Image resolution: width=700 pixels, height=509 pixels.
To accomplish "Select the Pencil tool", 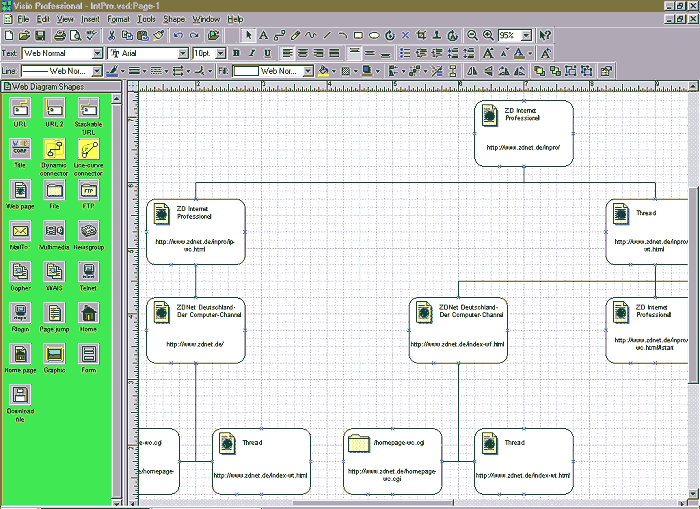I will 295,35.
